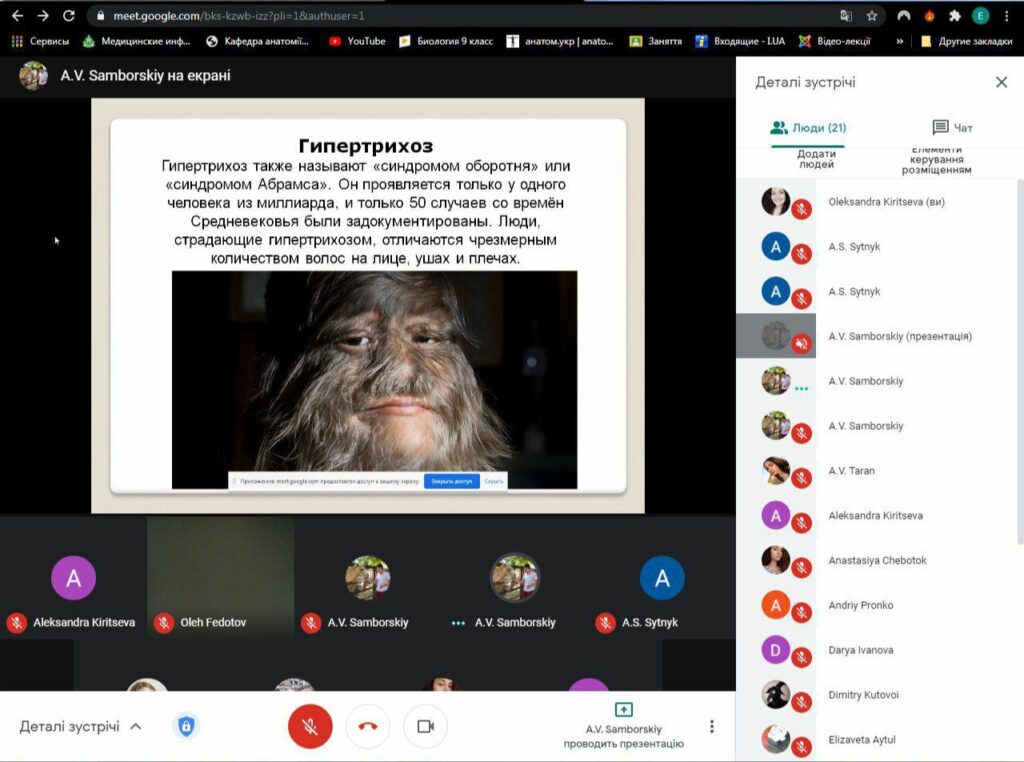Open the Биология 9 класс bookmark
The image size is (1024, 762).
click(x=446, y=41)
